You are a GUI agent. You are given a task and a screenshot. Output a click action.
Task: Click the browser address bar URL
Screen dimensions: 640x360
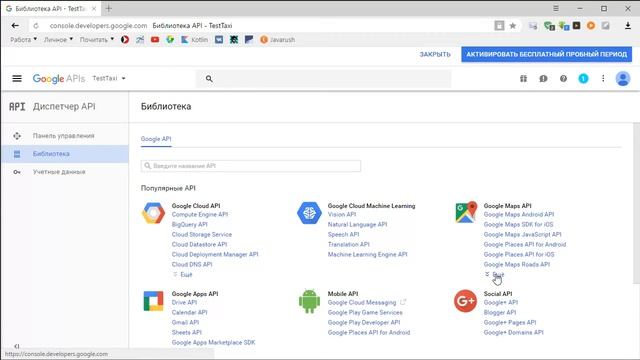click(98, 26)
